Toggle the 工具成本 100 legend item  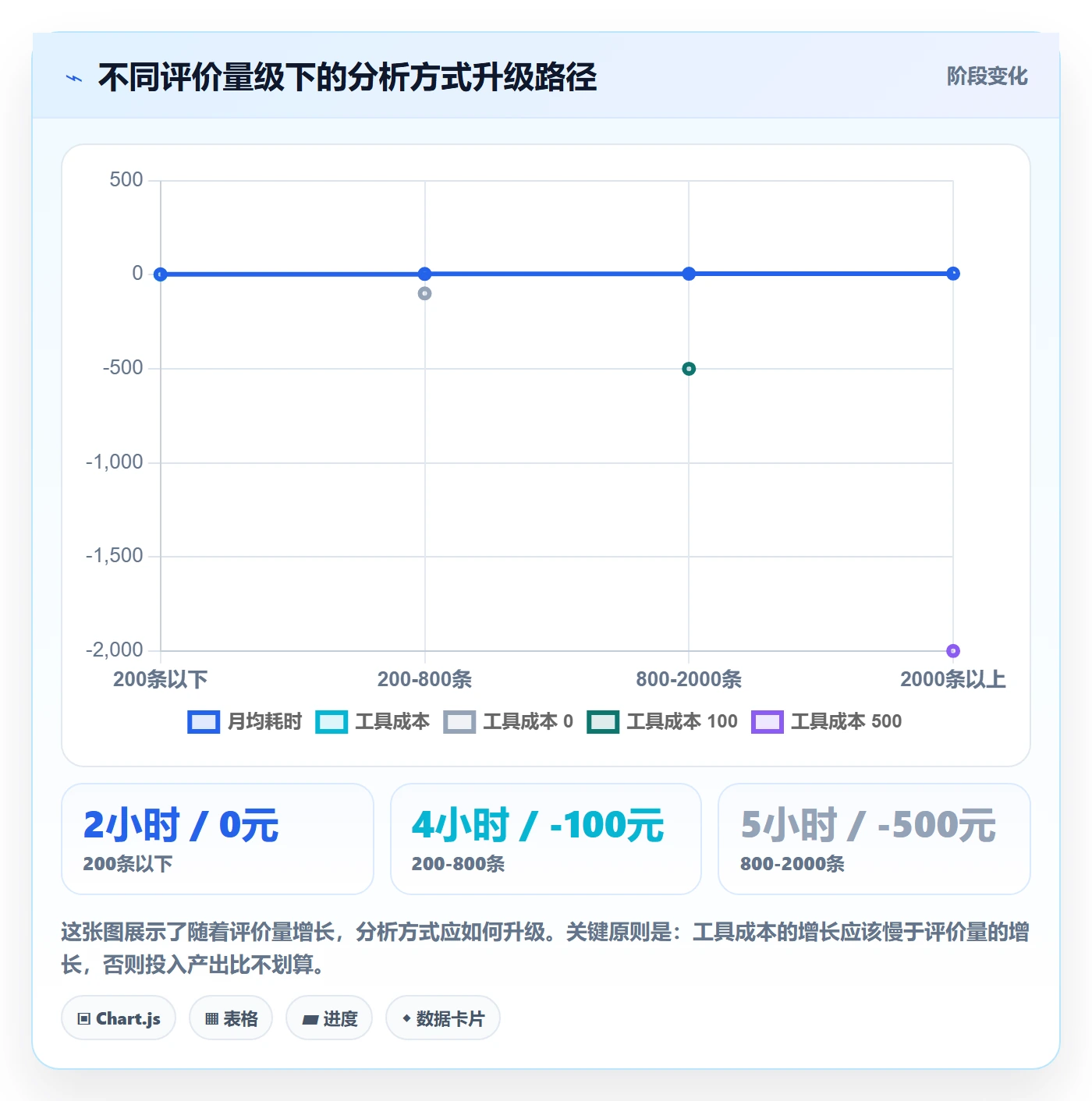pos(662,721)
